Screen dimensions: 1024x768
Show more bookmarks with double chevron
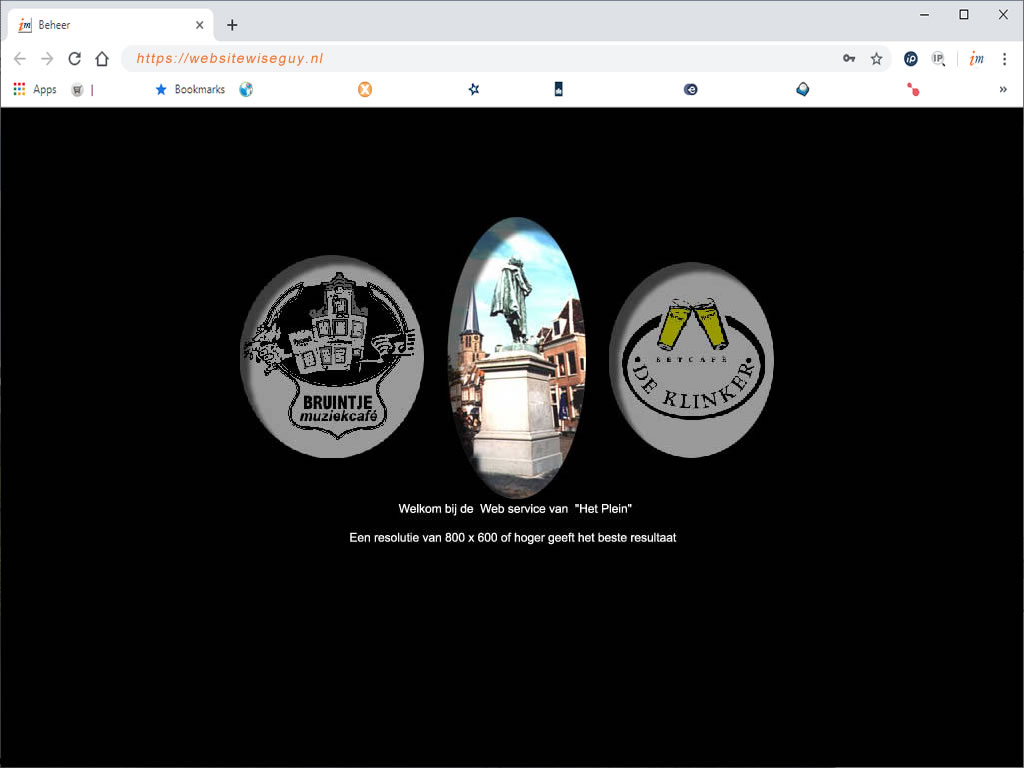[1003, 89]
